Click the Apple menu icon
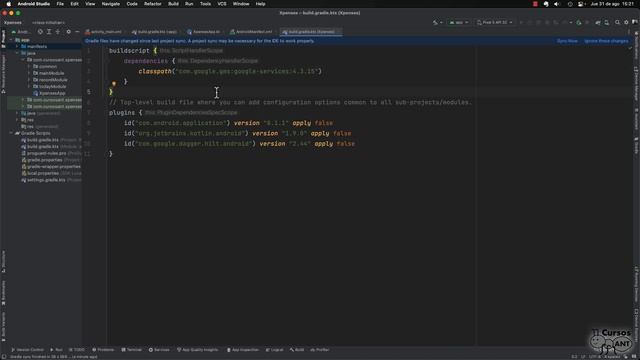This screenshot has width=640, height=360. point(9,4)
